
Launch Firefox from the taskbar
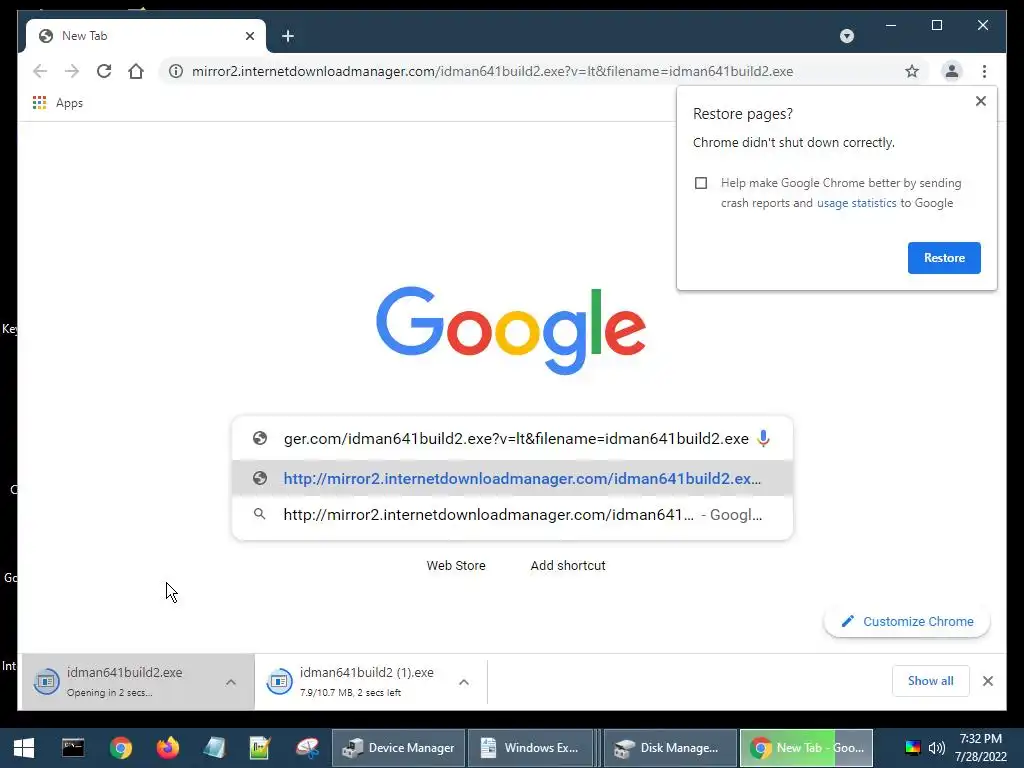click(x=168, y=748)
